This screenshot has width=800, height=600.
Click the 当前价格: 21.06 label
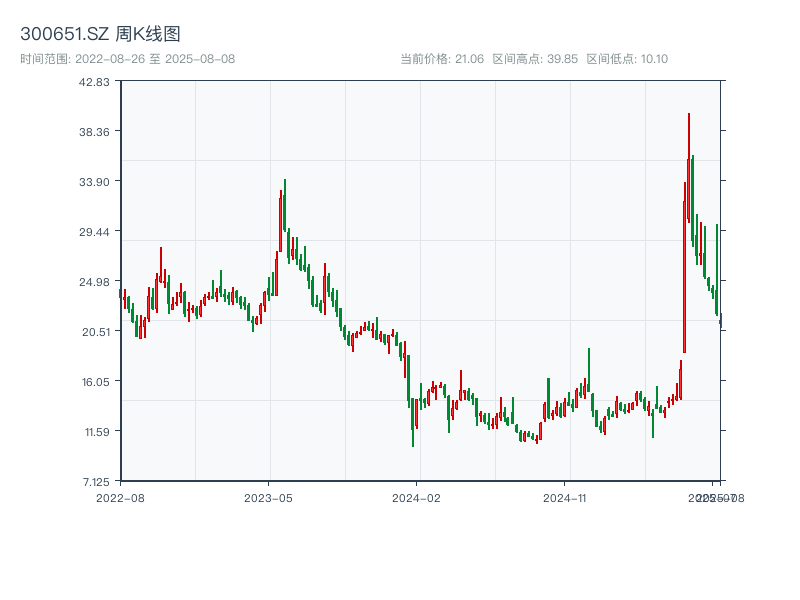click(x=442, y=59)
